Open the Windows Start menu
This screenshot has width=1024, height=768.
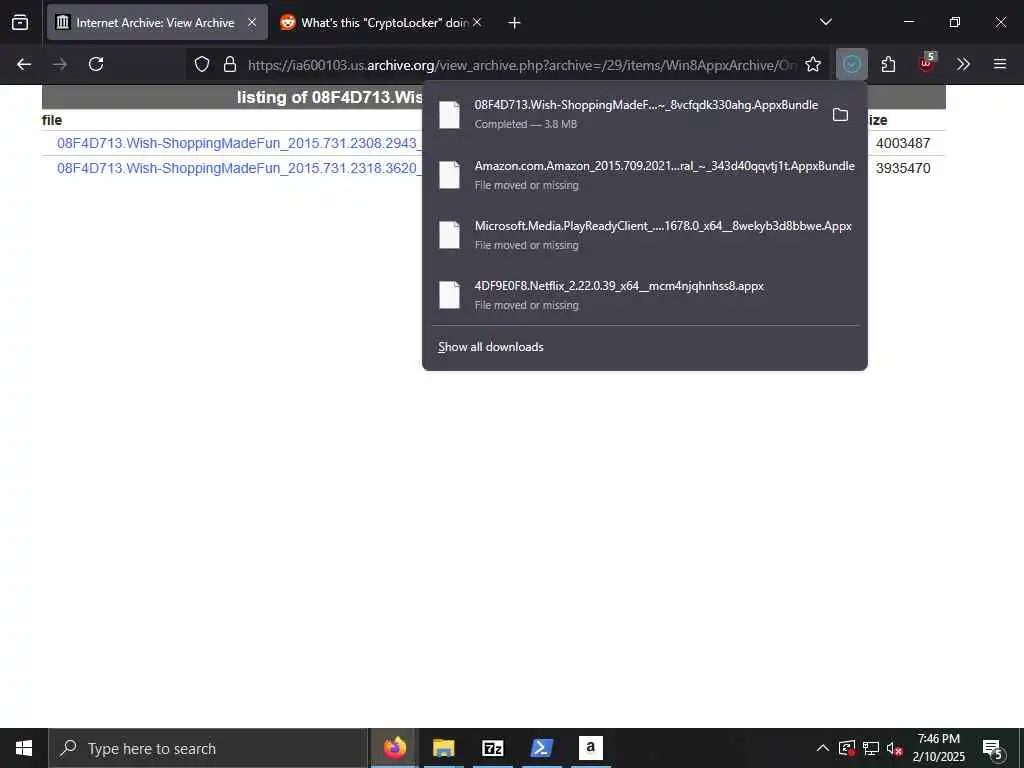pyautogui.click(x=24, y=748)
